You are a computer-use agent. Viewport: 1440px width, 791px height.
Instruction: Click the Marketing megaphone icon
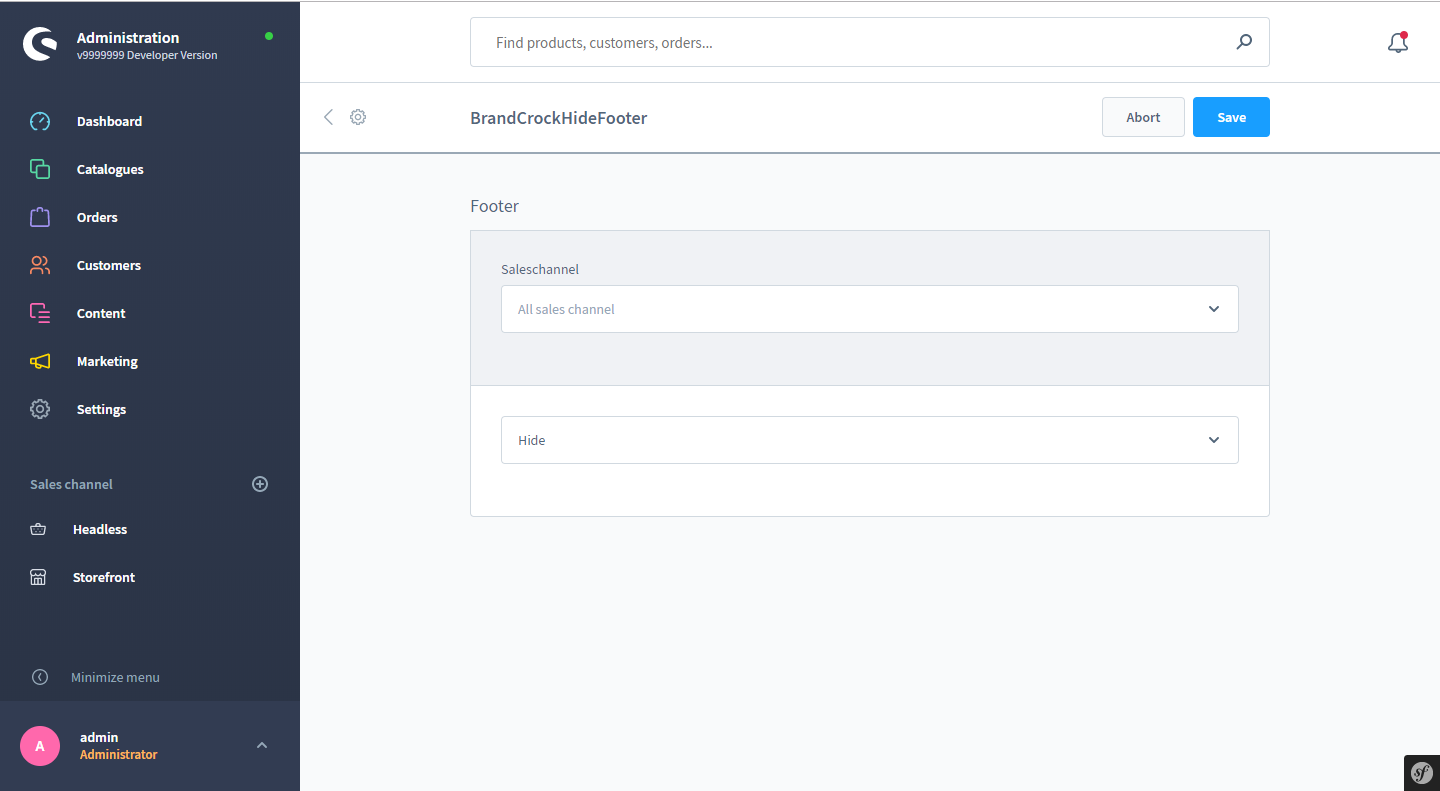[x=40, y=361]
